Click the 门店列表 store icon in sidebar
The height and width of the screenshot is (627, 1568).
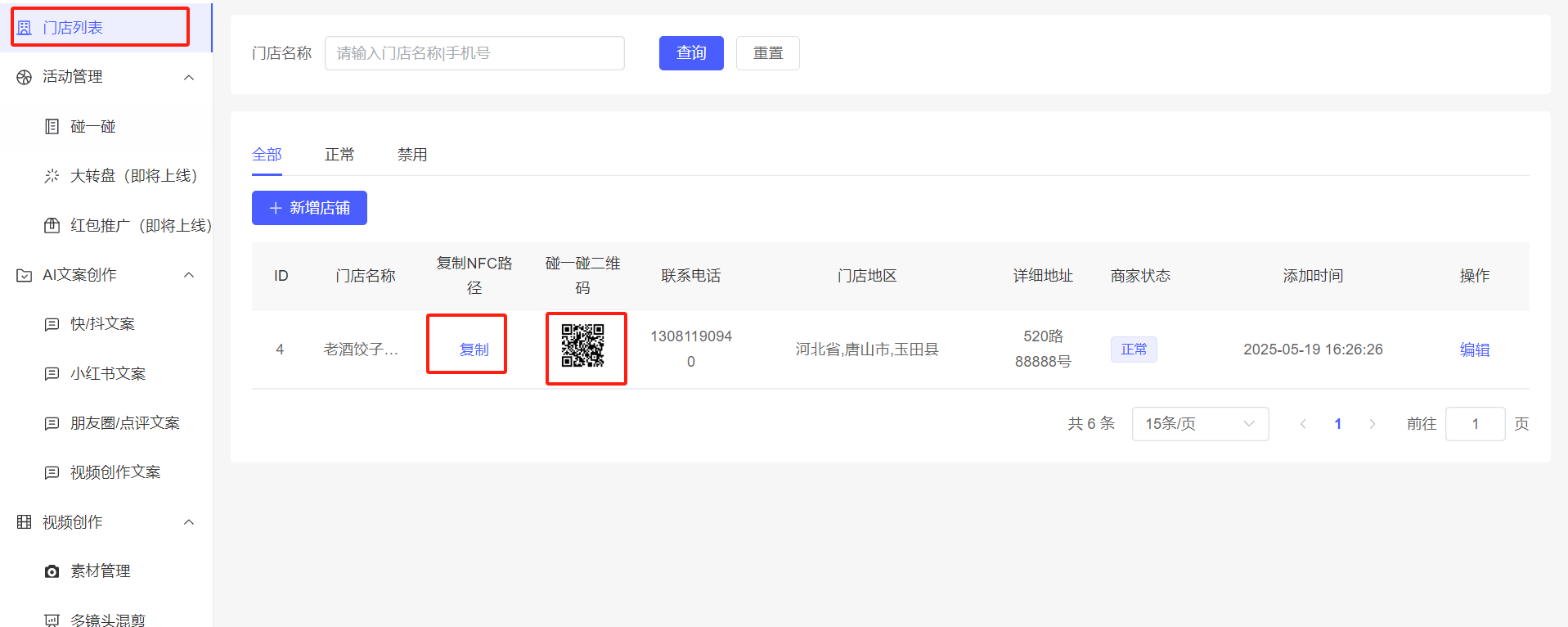pos(25,28)
